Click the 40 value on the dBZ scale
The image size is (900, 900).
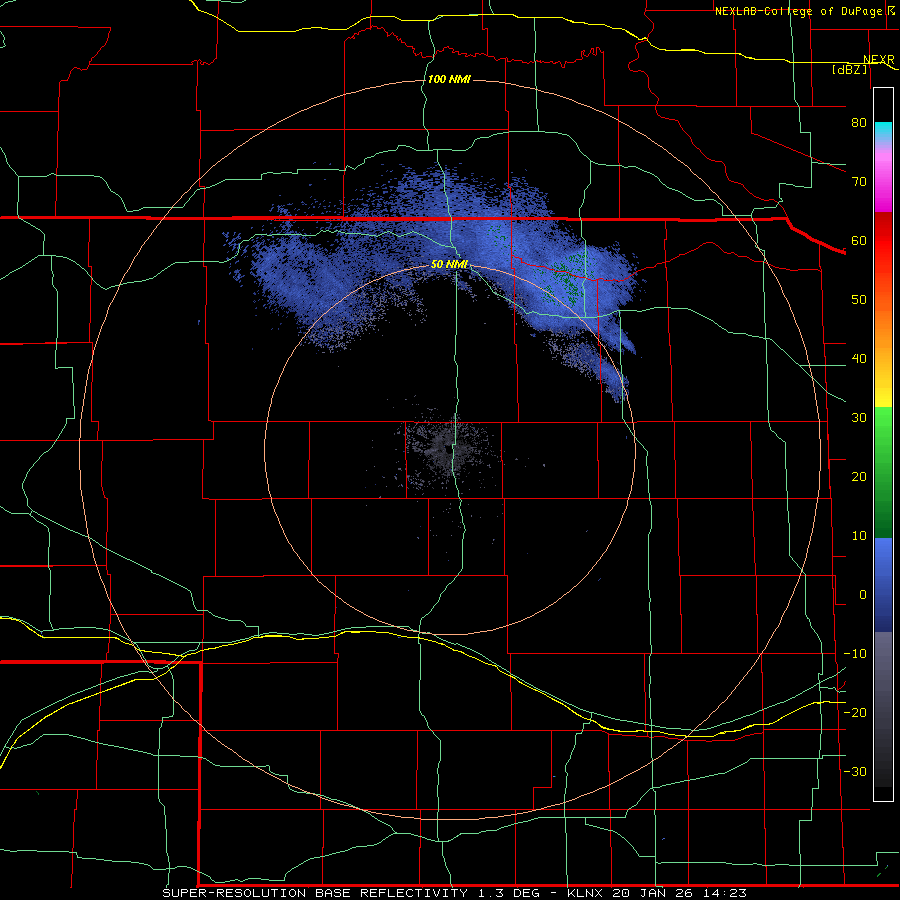pos(859,359)
